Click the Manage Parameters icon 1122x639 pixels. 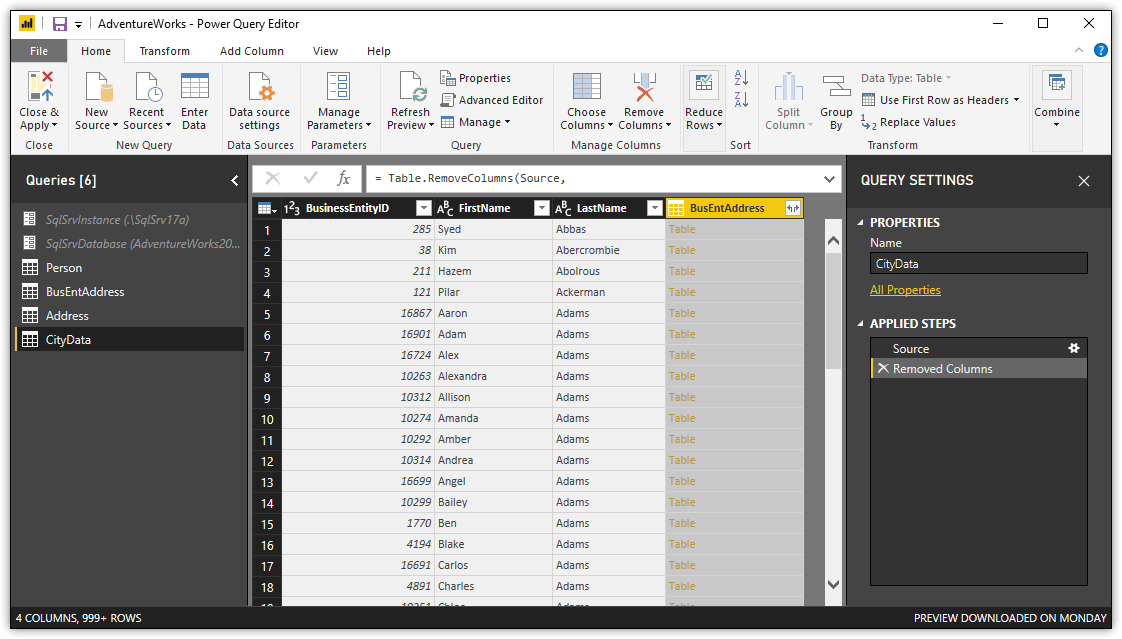(338, 86)
